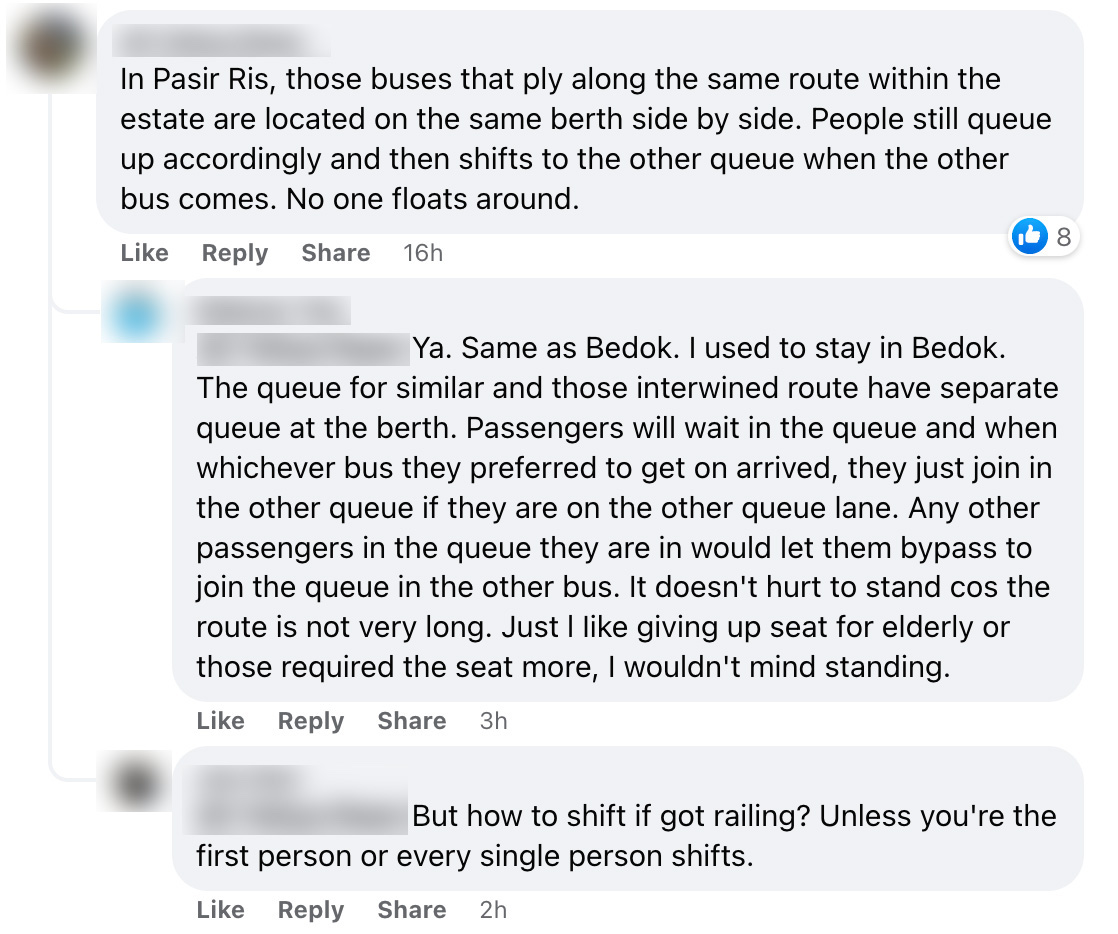Open the 16h timestamp link
This screenshot has width=1118, height=934.
(422, 253)
